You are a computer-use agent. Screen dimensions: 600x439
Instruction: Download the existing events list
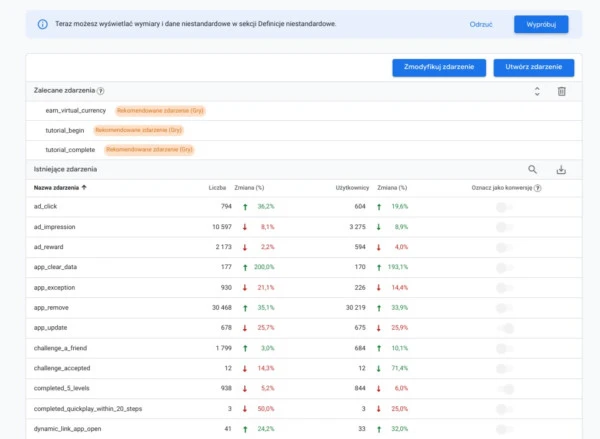561,170
